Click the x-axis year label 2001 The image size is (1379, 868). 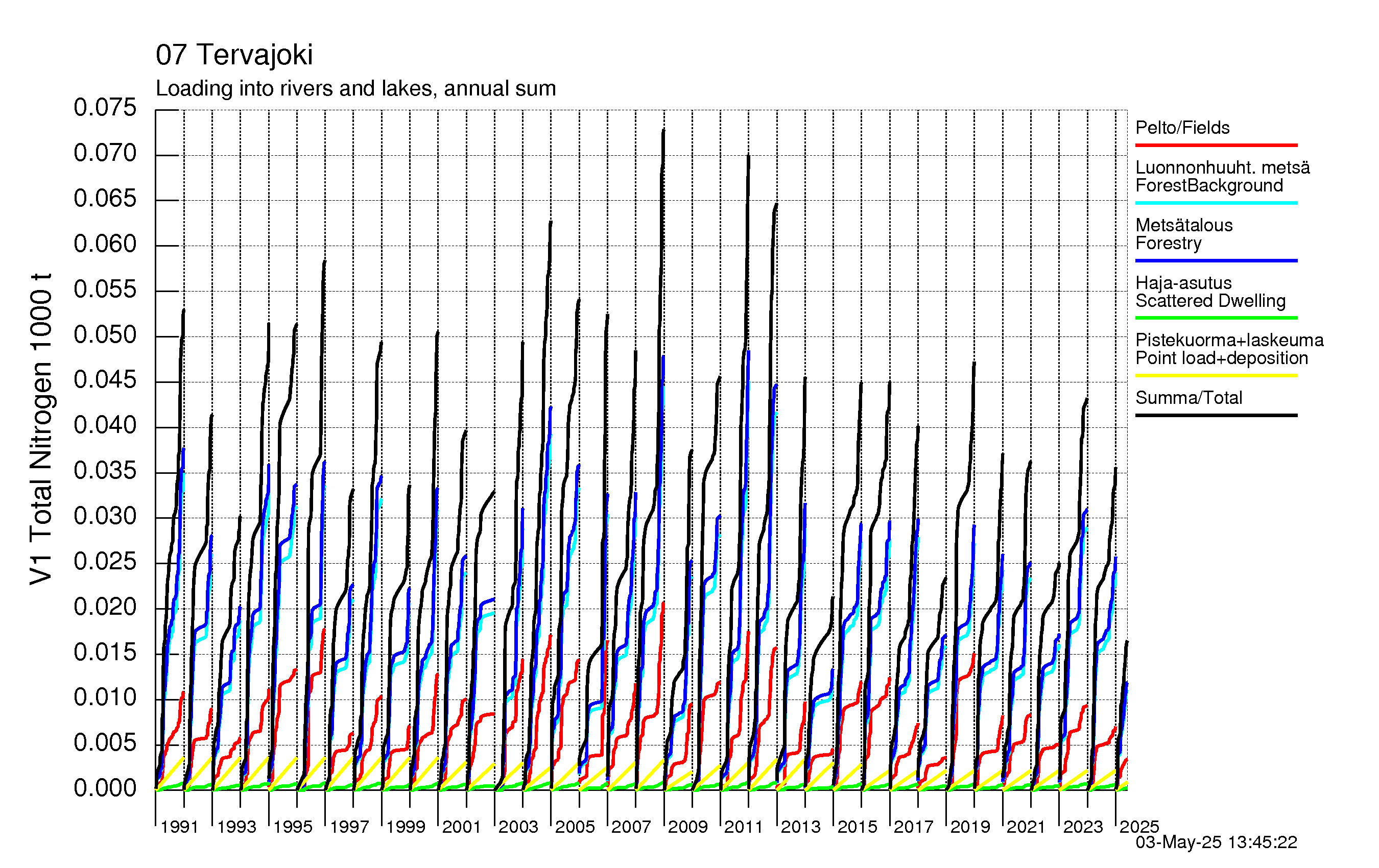click(x=462, y=827)
